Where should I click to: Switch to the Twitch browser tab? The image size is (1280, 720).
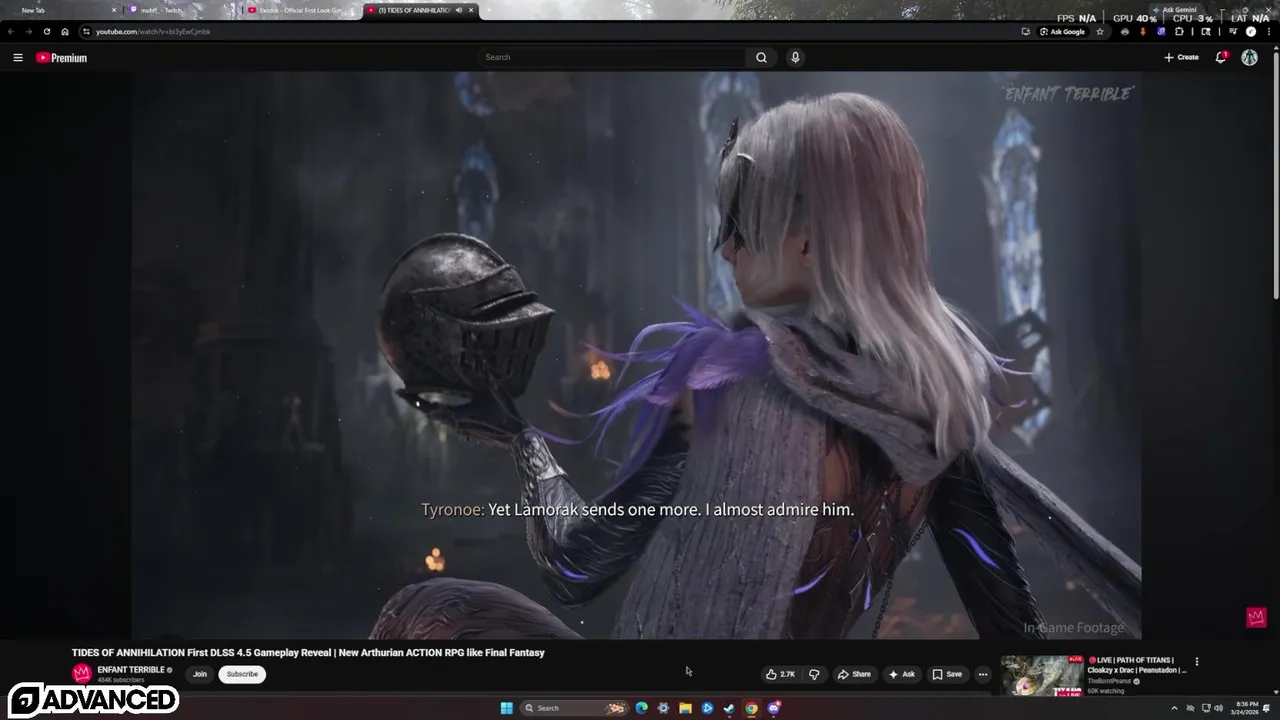(x=182, y=10)
